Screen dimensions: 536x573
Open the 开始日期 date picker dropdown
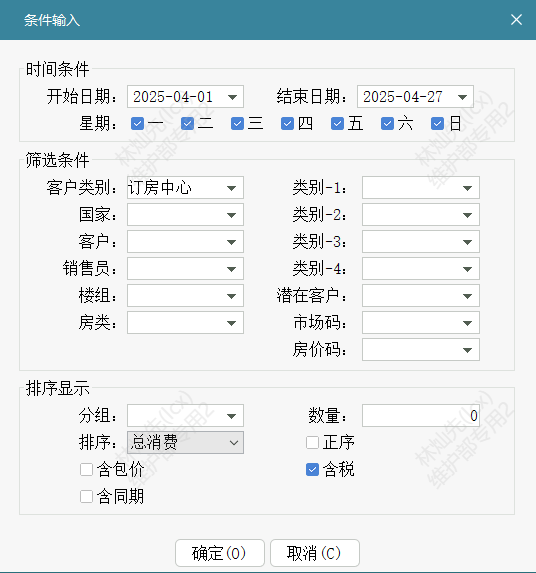click(232, 97)
